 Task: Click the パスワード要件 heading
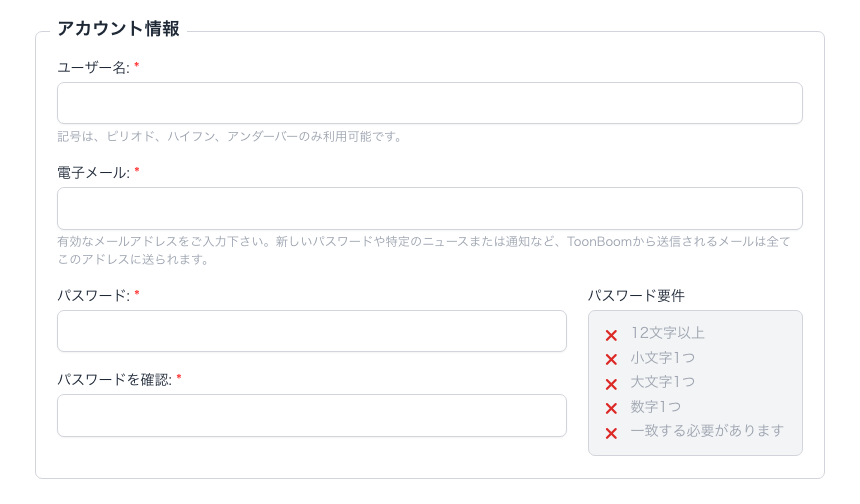[x=636, y=295]
